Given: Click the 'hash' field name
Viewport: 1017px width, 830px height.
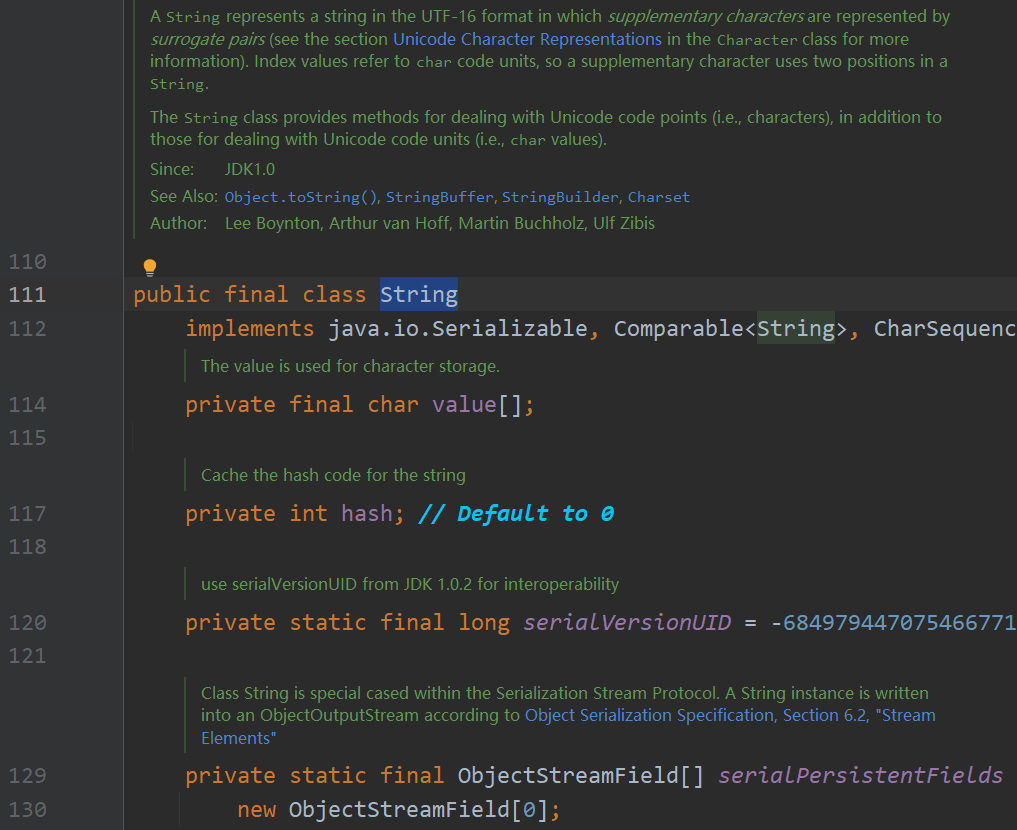Looking at the screenshot, I should [x=367, y=514].
